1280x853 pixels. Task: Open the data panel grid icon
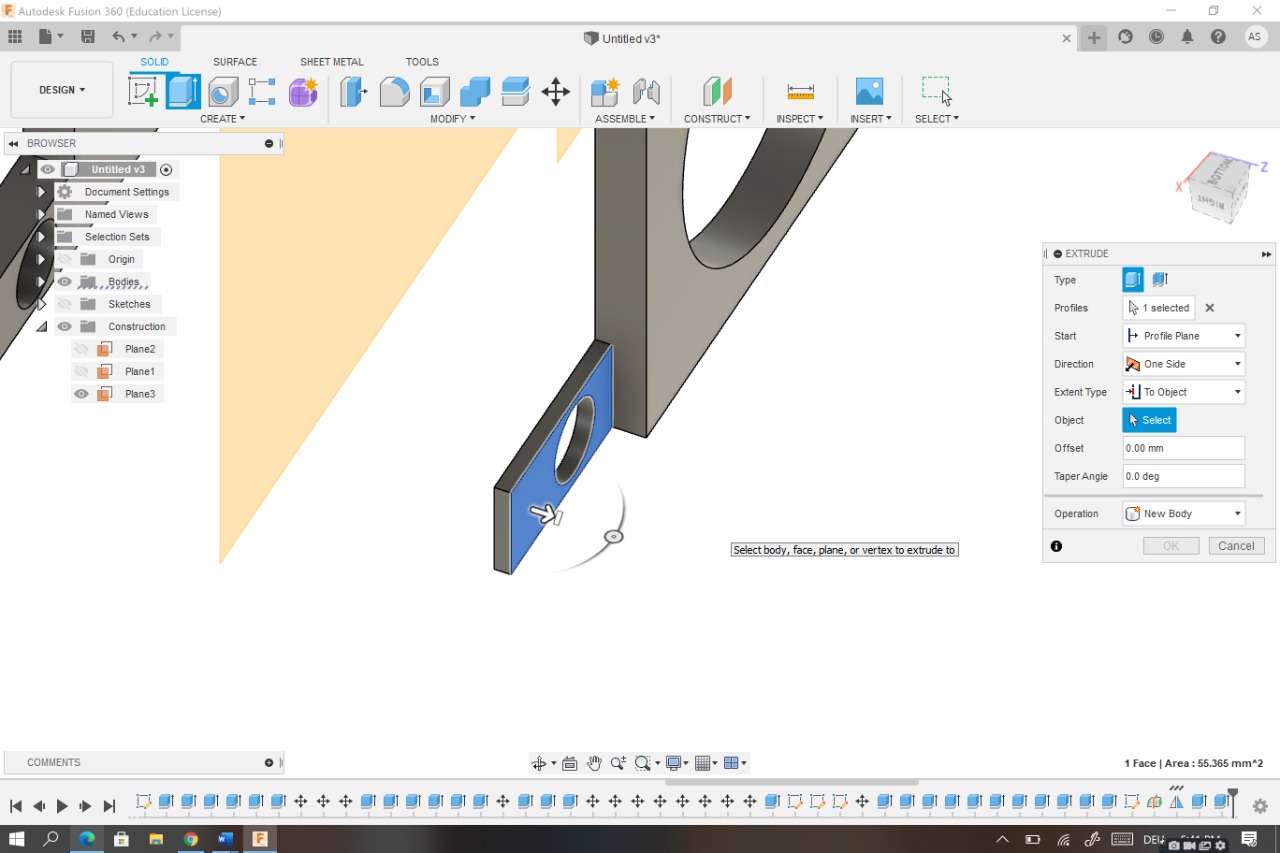pyautogui.click(x=15, y=37)
